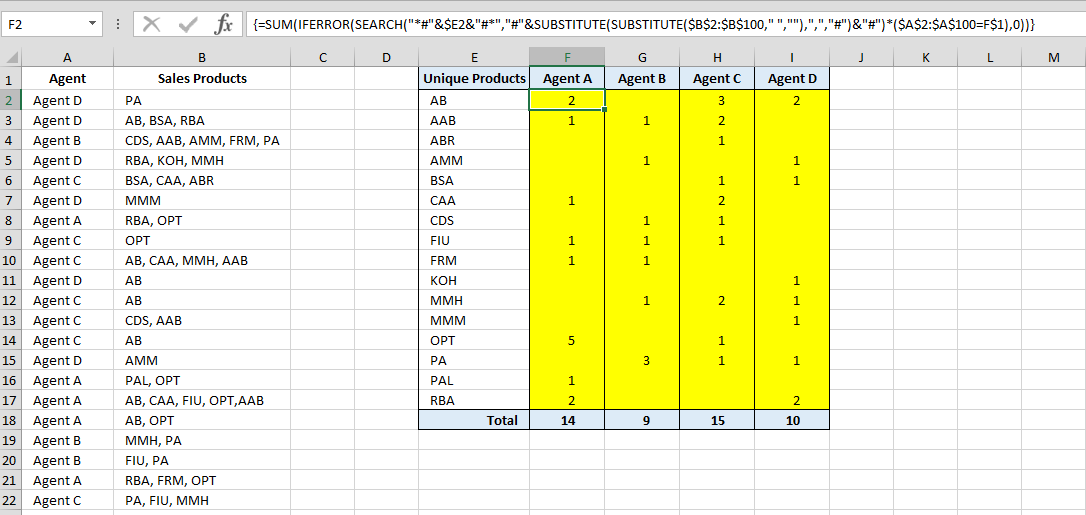Click the Cancel (X) formula bar icon
The height and width of the screenshot is (515, 1086).
click(x=151, y=25)
